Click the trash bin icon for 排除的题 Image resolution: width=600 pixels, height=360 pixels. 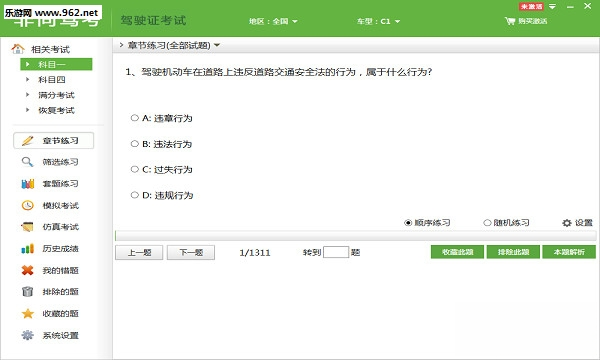(27, 292)
